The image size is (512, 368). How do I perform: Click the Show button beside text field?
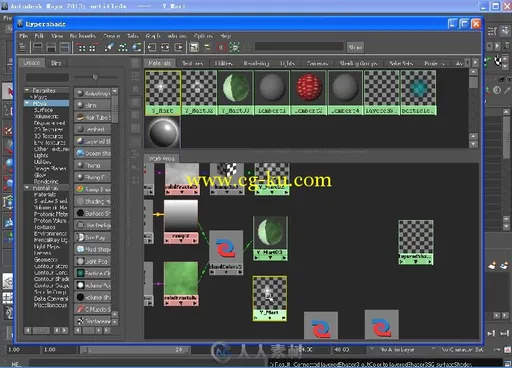pos(355,47)
